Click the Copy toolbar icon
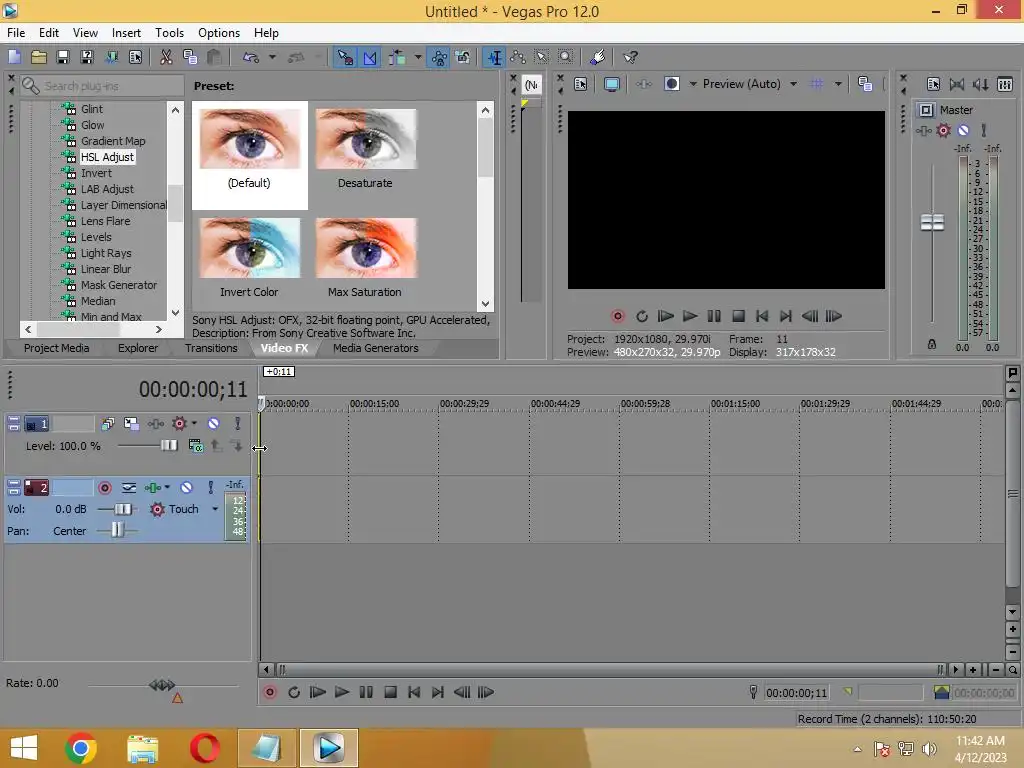Image resolution: width=1024 pixels, height=768 pixels. [190, 57]
